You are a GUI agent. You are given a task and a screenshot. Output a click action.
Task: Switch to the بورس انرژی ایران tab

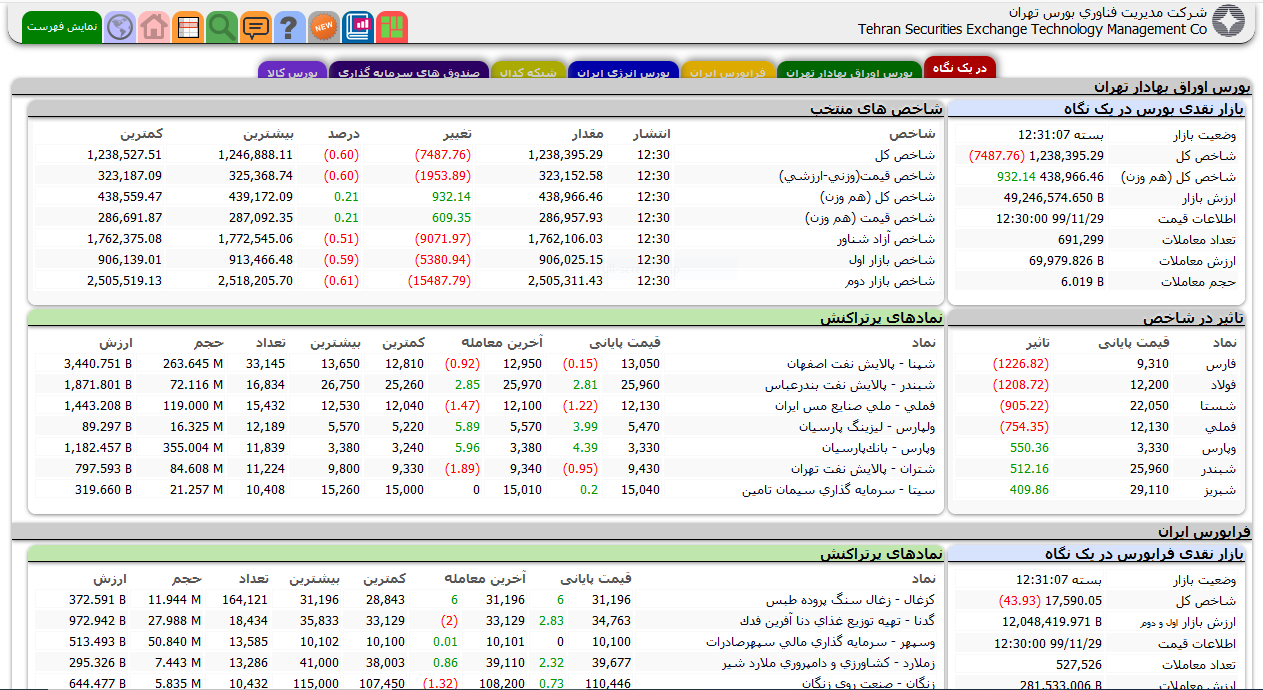[623, 72]
